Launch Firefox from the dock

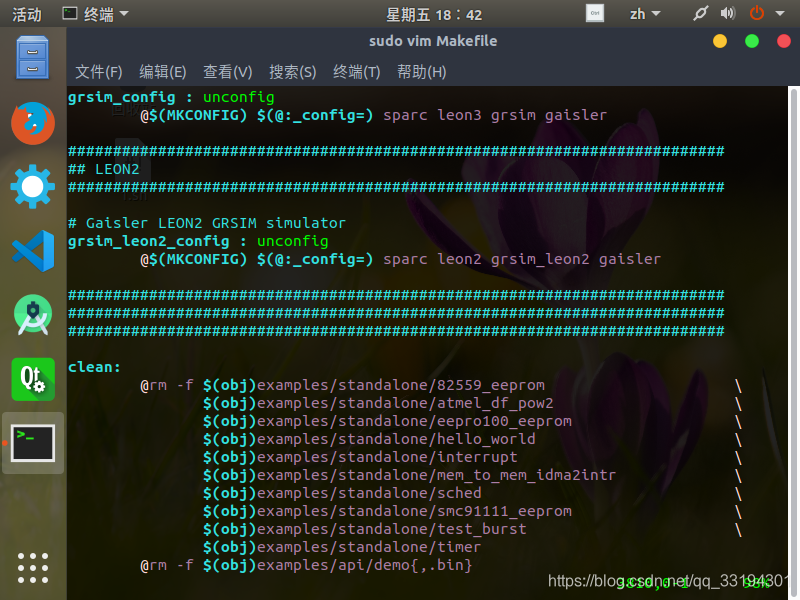[x=33, y=123]
